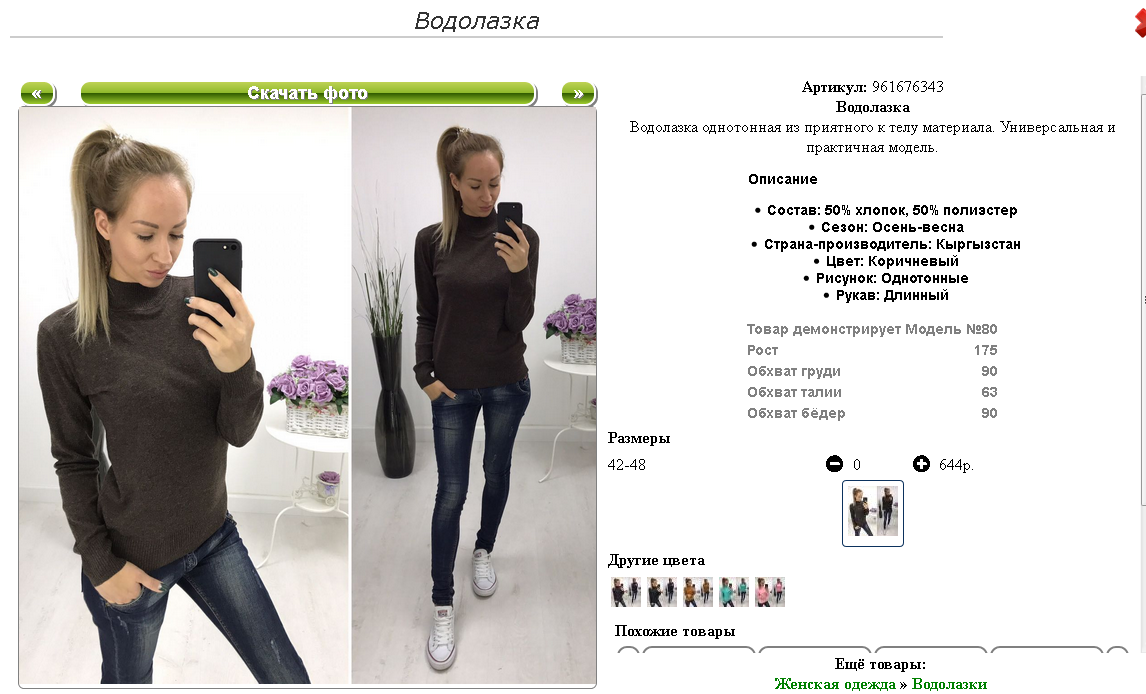Open the Женская одежда category link
This screenshot has width=1146, height=694.
835,685
